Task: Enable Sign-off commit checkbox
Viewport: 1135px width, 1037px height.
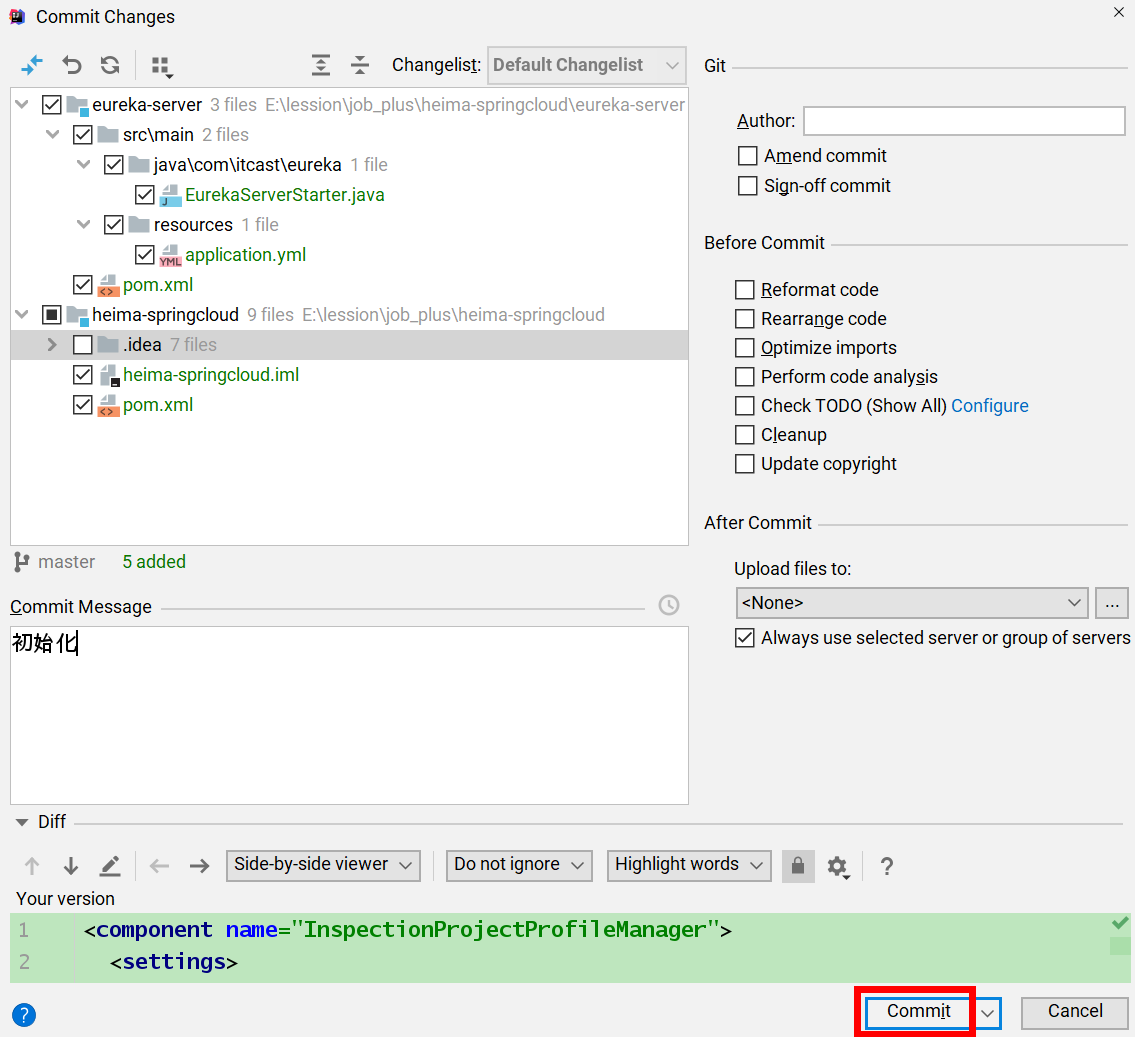Action: click(x=747, y=186)
